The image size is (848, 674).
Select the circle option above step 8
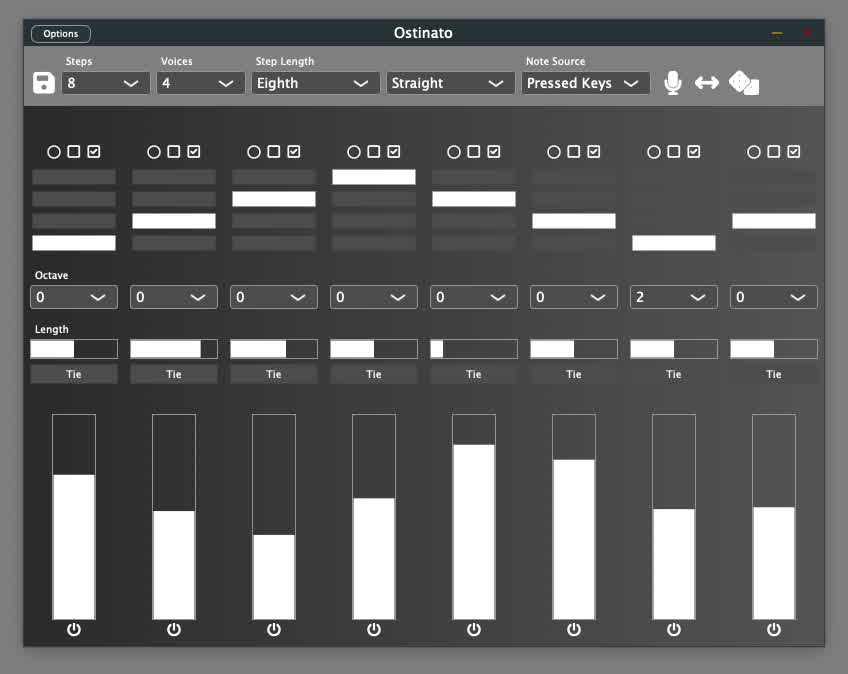[x=754, y=152]
